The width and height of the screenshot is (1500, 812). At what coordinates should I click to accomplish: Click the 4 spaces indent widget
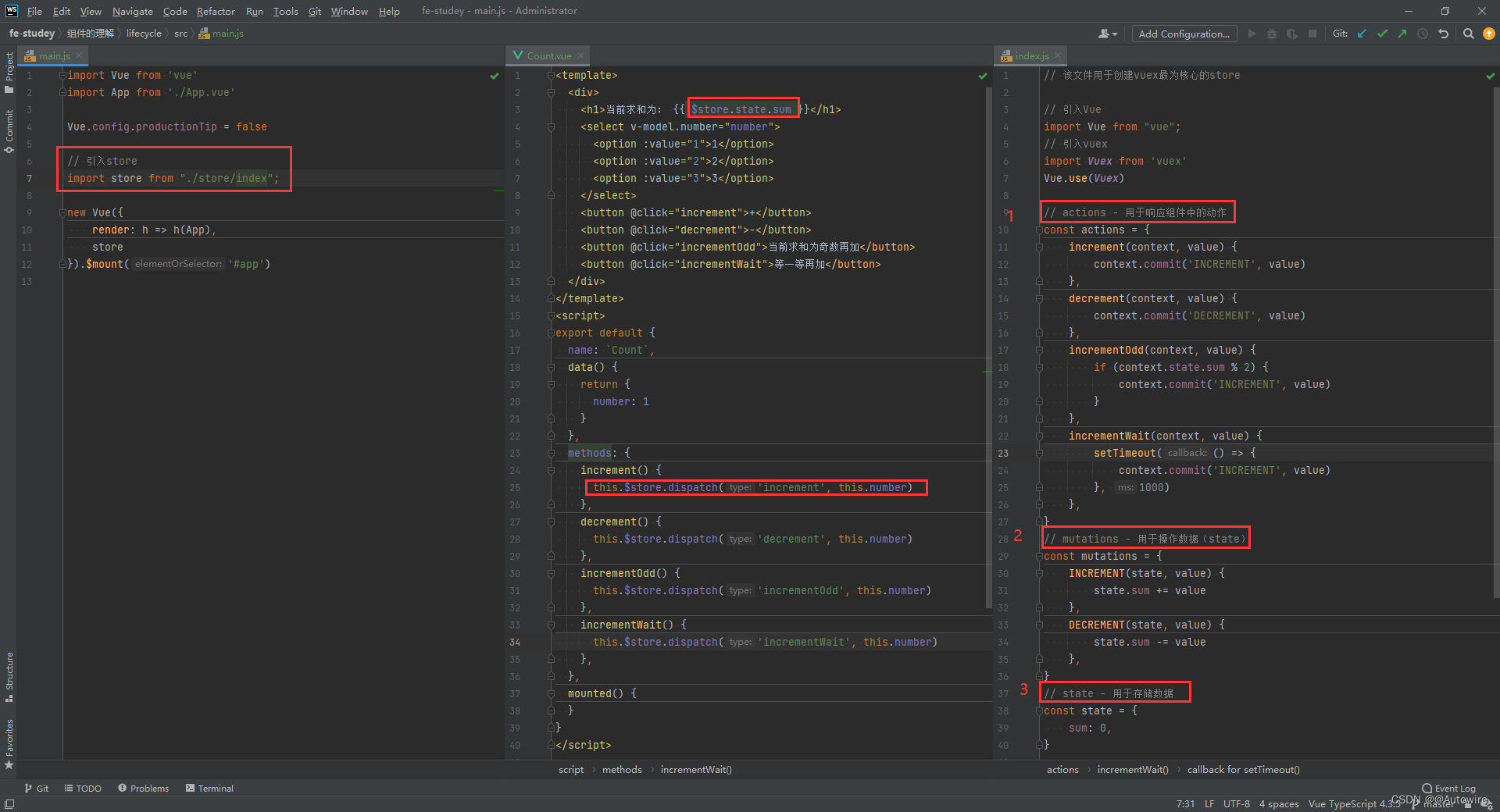point(1279,804)
